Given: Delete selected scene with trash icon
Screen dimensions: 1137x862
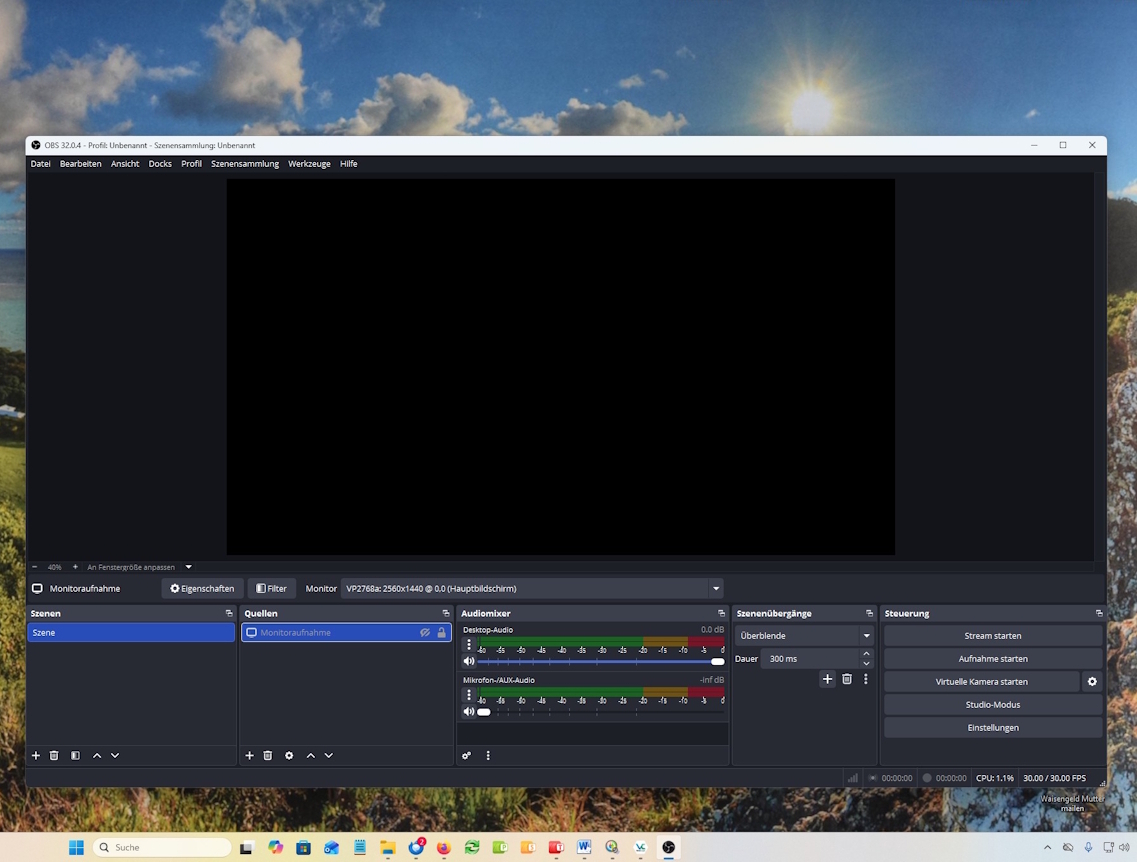Looking at the screenshot, I should [x=54, y=755].
